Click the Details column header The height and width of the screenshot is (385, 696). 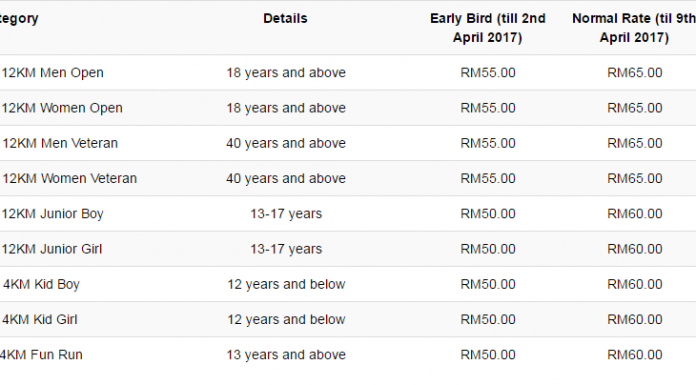click(285, 19)
